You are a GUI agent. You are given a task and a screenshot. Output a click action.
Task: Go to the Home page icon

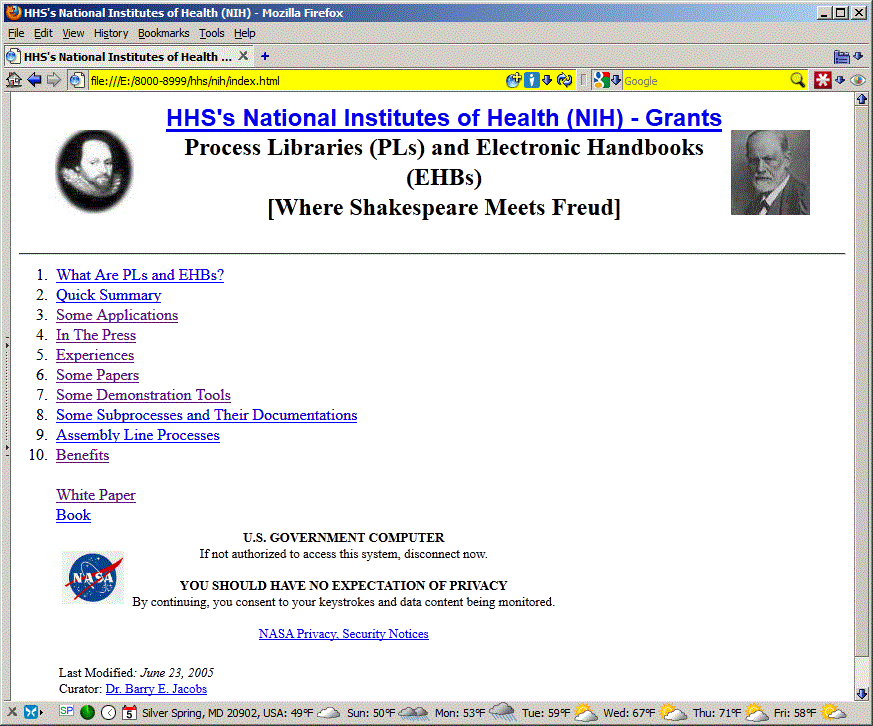pos(14,80)
